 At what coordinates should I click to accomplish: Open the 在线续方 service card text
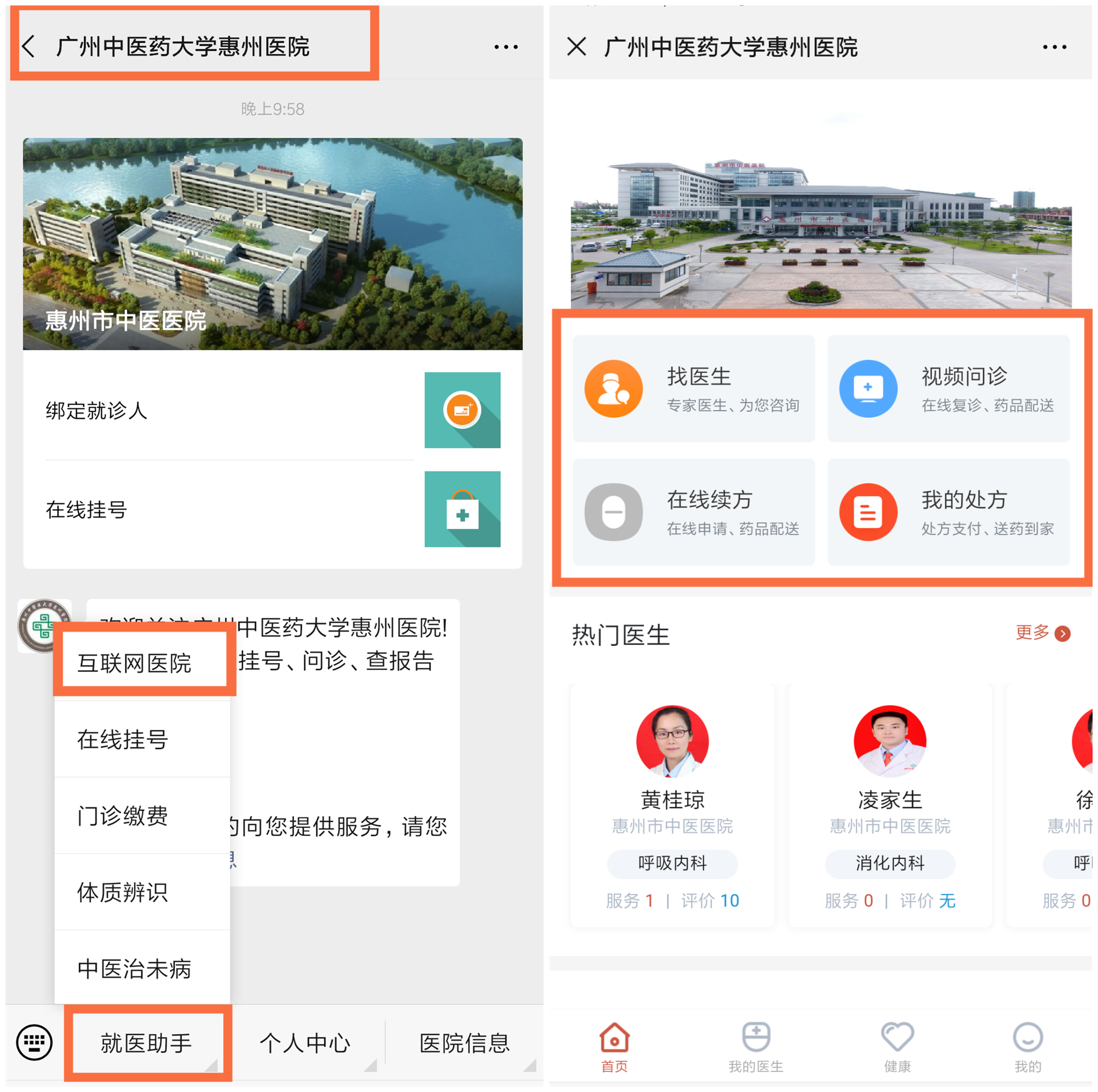point(709,500)
